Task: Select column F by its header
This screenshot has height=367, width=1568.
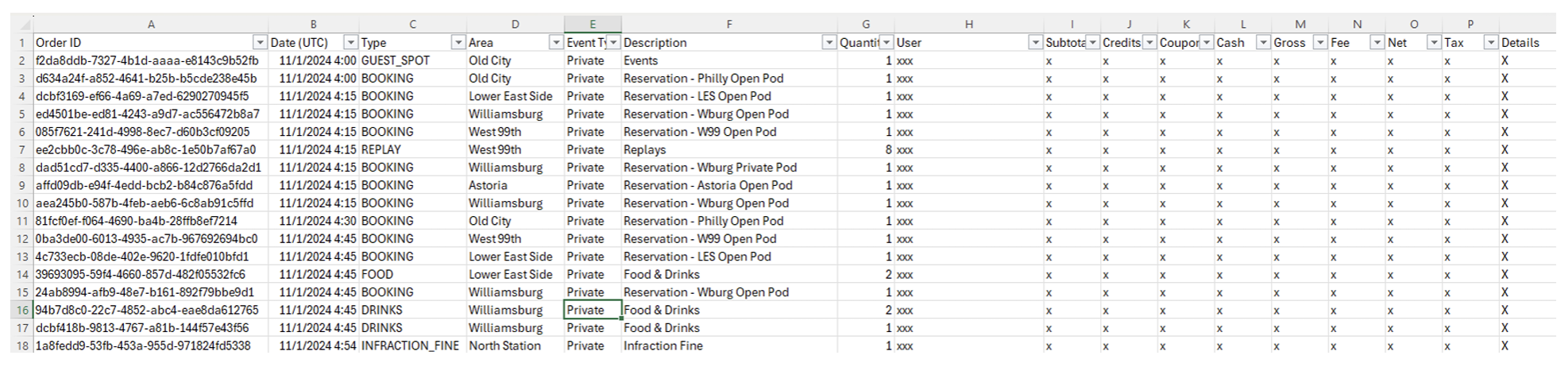Action: [x=728, y=25]
